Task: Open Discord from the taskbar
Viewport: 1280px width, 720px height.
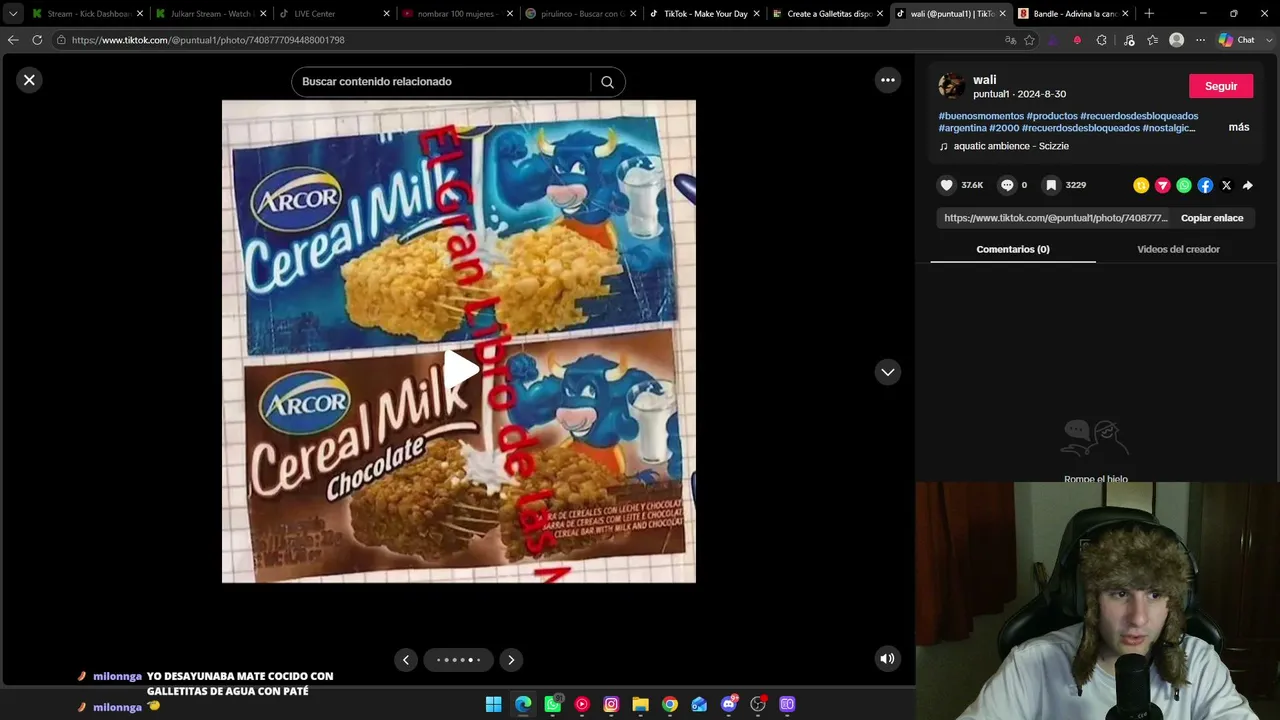Action: click(729, 705)
